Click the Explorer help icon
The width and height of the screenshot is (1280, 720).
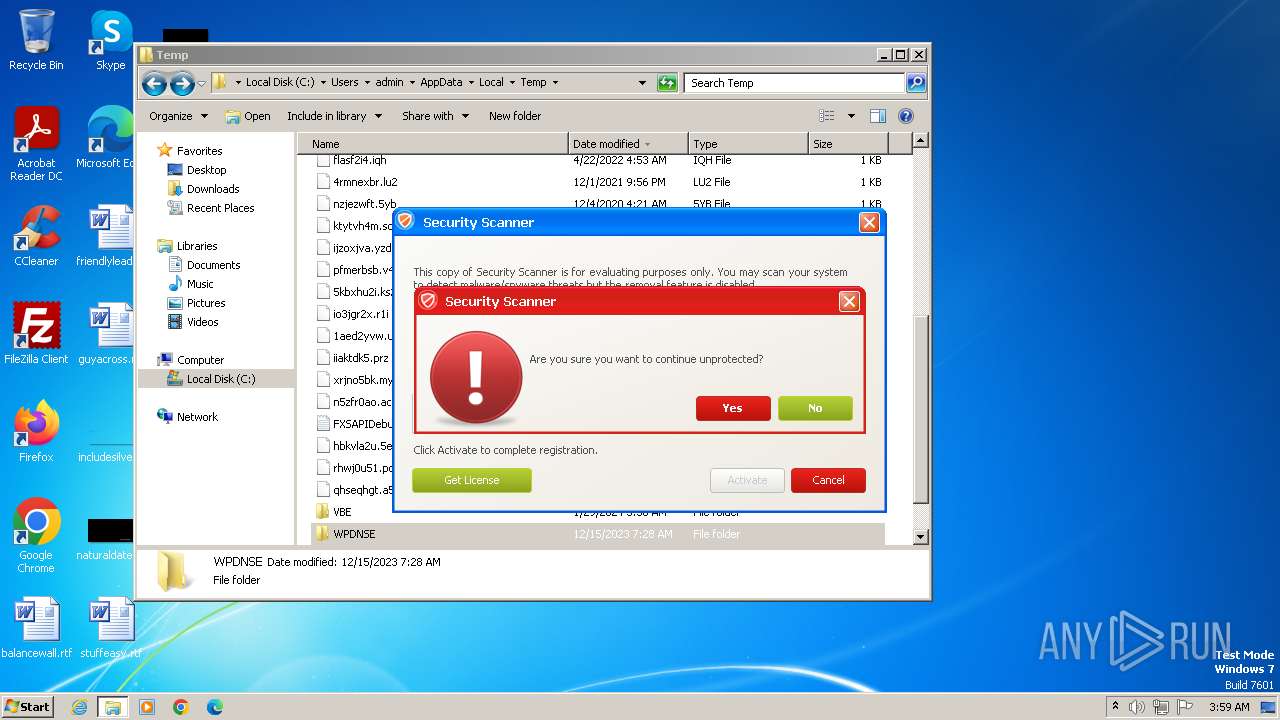[906, 116]
